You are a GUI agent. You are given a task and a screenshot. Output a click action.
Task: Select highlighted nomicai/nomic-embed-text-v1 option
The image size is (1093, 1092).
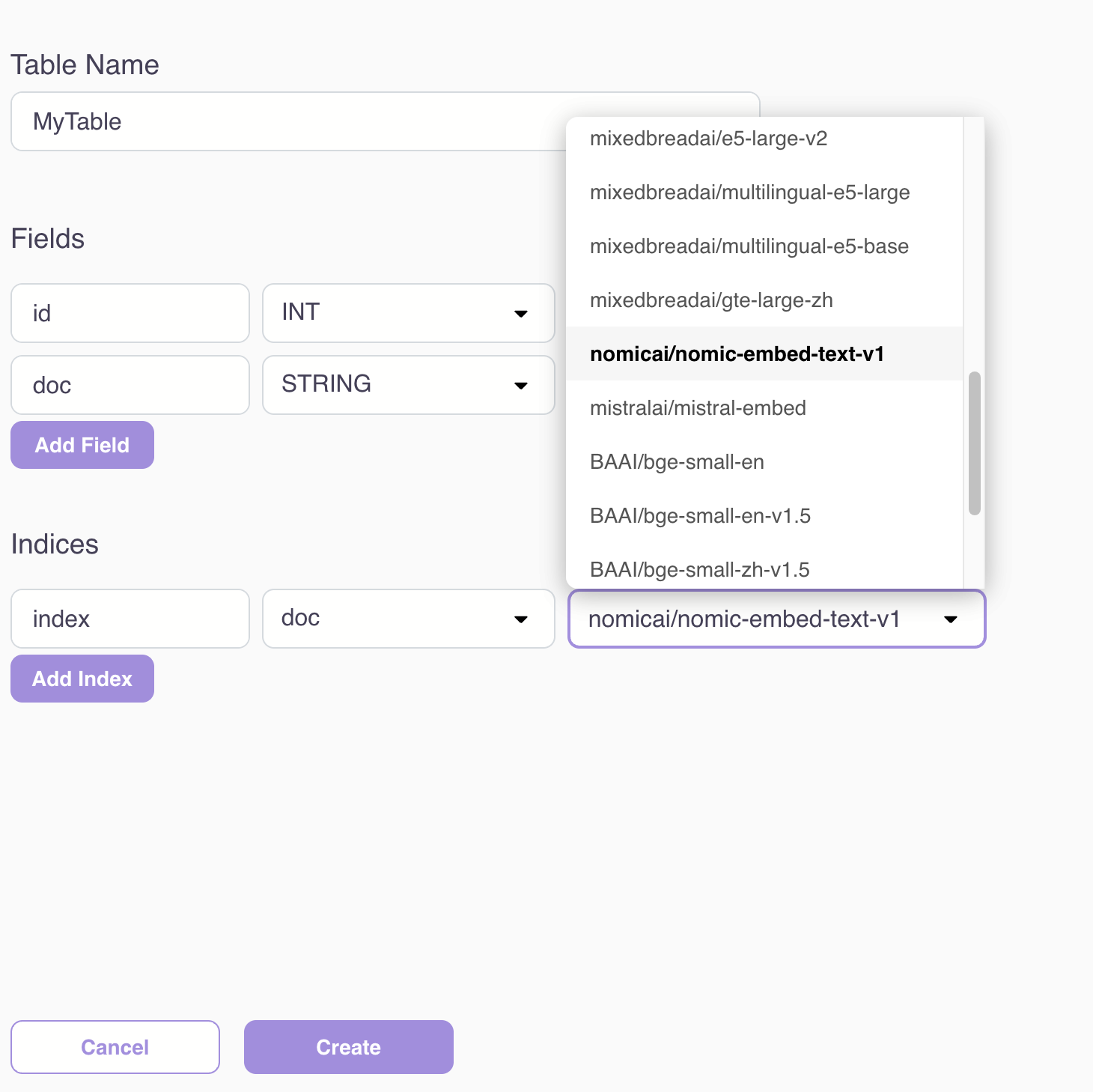point(737,354)
